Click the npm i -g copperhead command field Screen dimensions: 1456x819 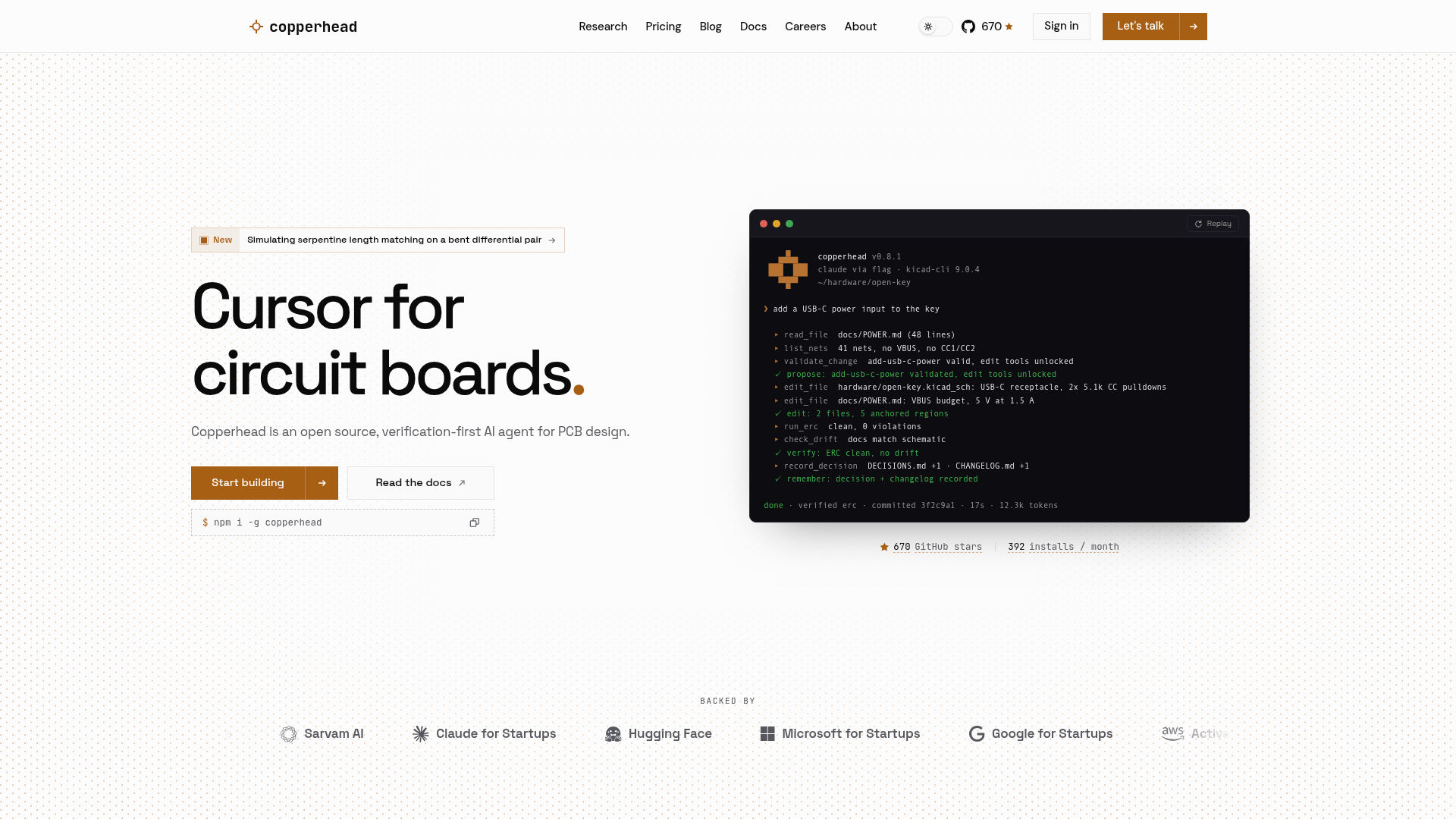coord(343,522)
